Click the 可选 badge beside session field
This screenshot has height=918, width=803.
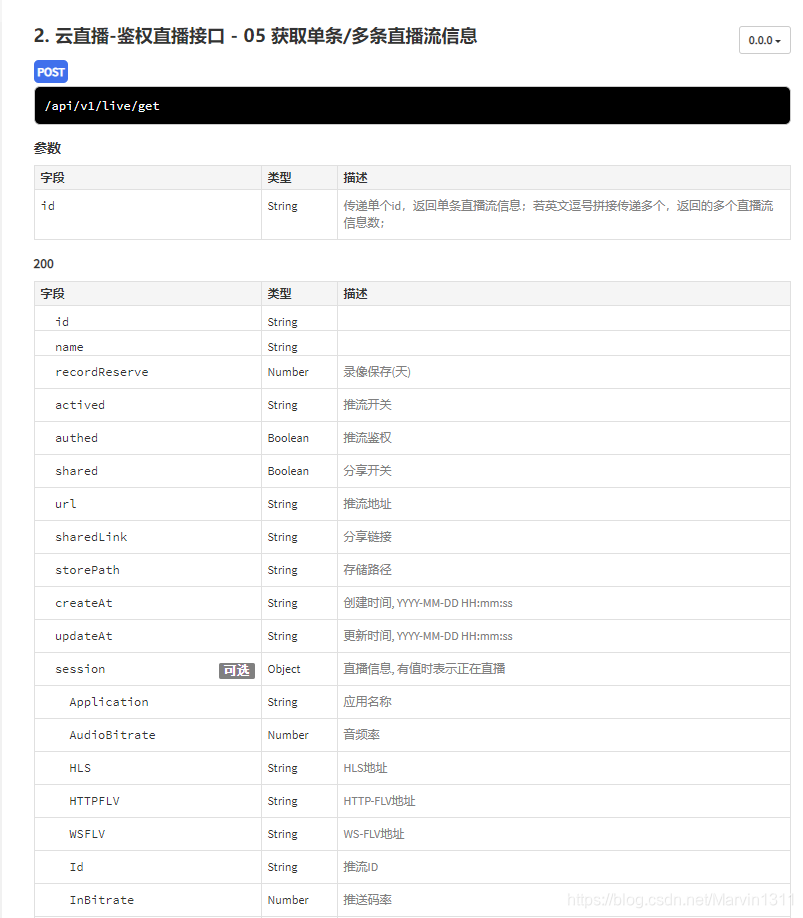click(x=237, y=670)
